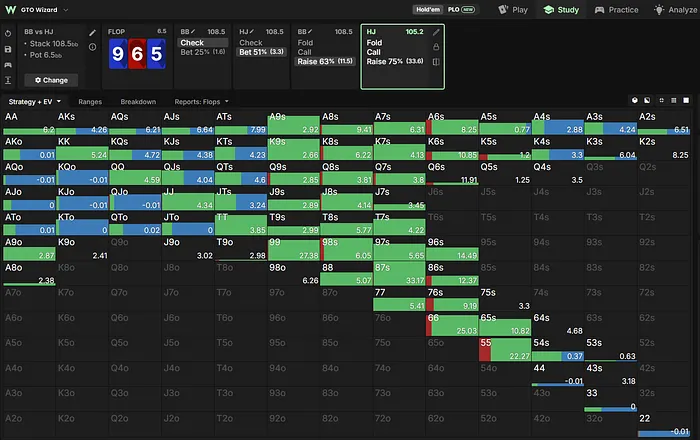
Task: Click the pencil edit icon beside BB vs HJ
Action: pyautogui.click(x=92, y=33)
